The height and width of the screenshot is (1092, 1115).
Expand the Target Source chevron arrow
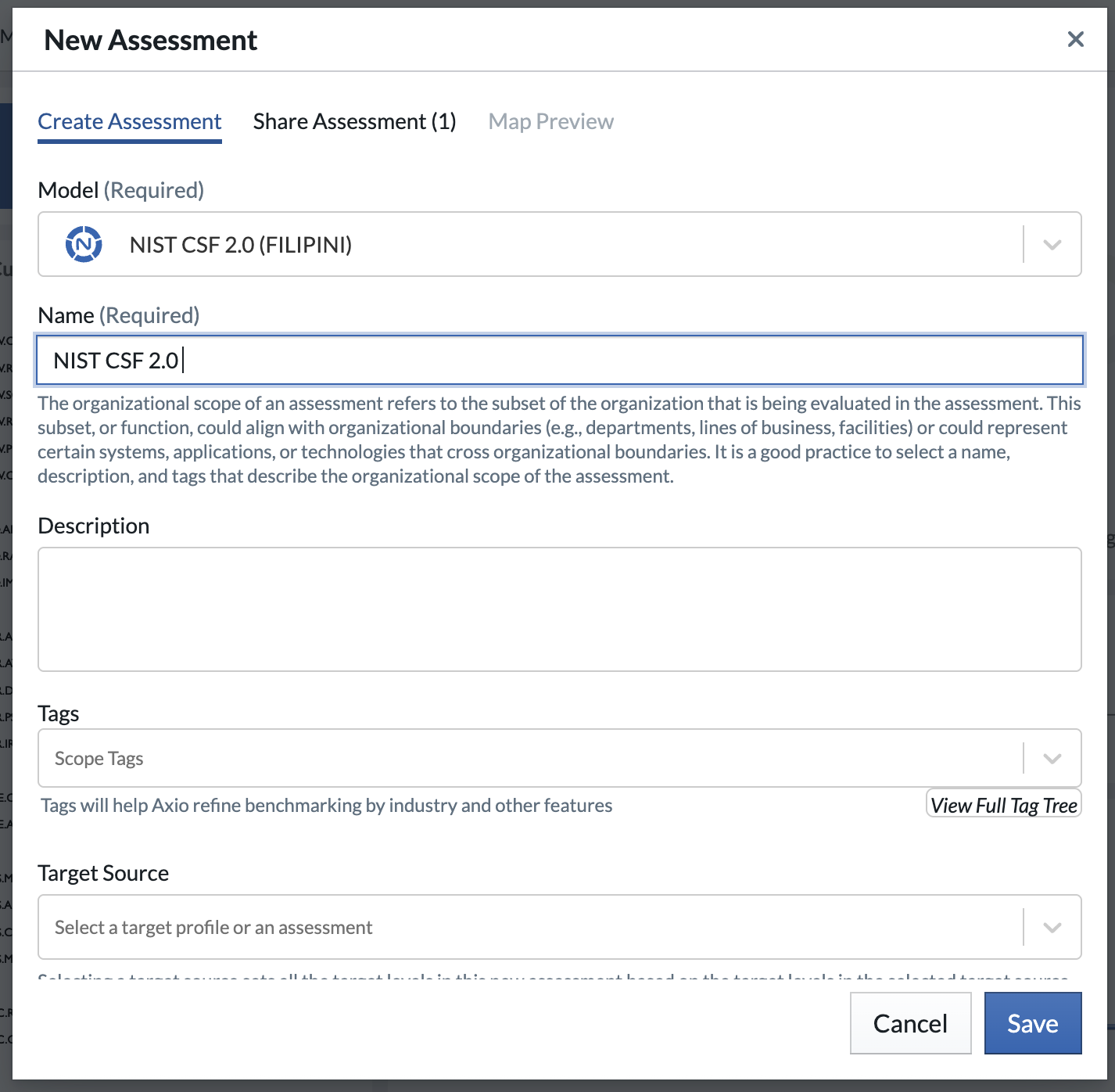tap(1052, 927)
